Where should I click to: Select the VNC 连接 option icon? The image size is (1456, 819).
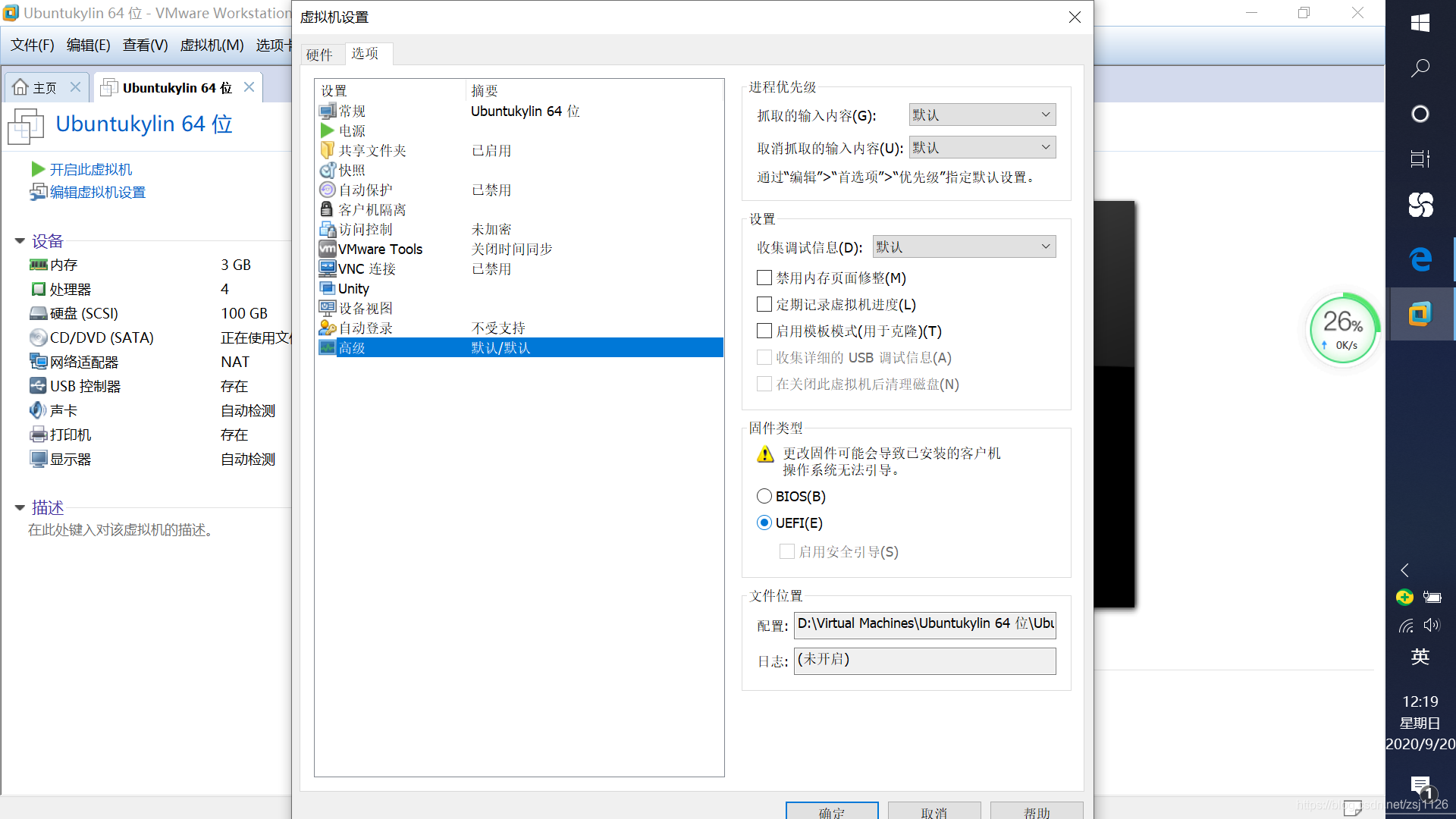click(x=328, y=268)
